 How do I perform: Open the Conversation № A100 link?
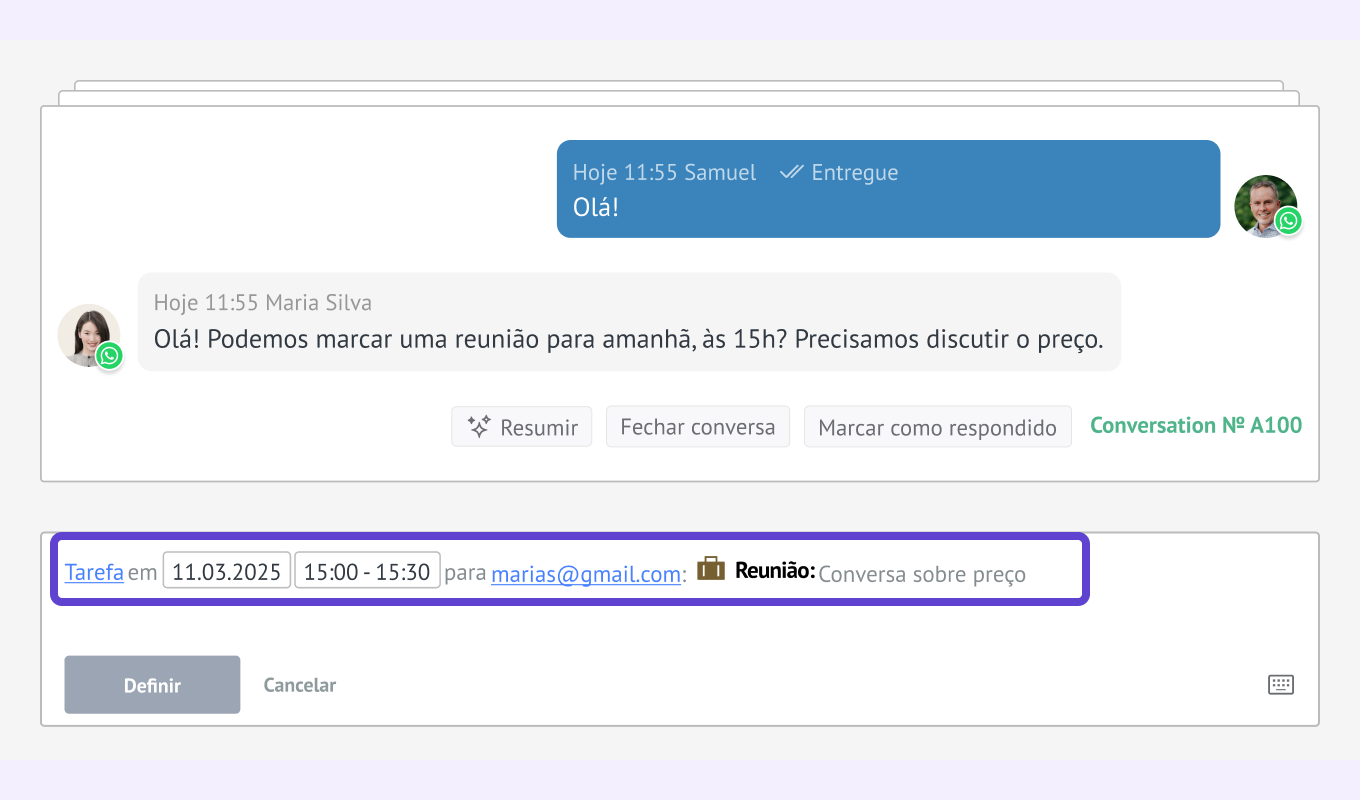pyautogui.click(x=1196, y=425)
